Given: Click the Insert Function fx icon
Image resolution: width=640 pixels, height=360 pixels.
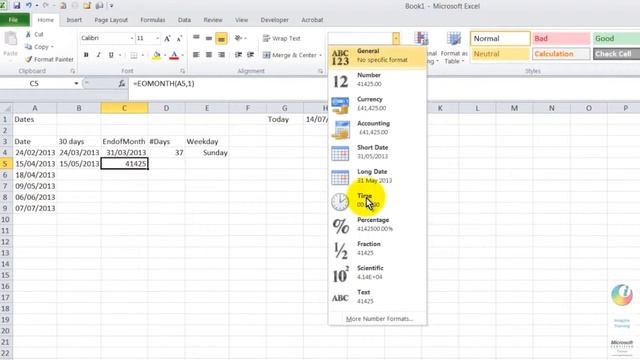Looking at the screenshot, I should tap(122, 84).
